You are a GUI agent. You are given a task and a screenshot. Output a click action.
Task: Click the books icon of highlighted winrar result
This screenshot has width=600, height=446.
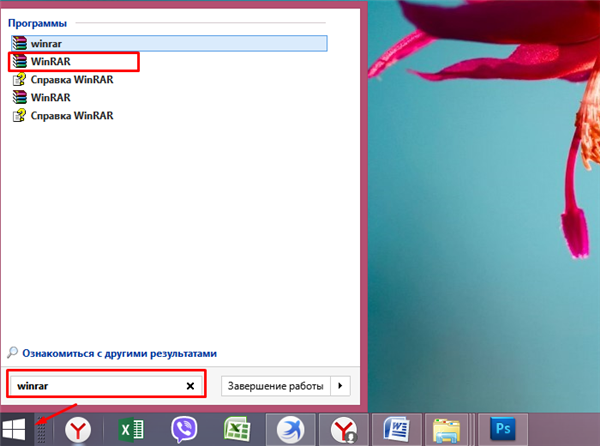tap(20, 44)
